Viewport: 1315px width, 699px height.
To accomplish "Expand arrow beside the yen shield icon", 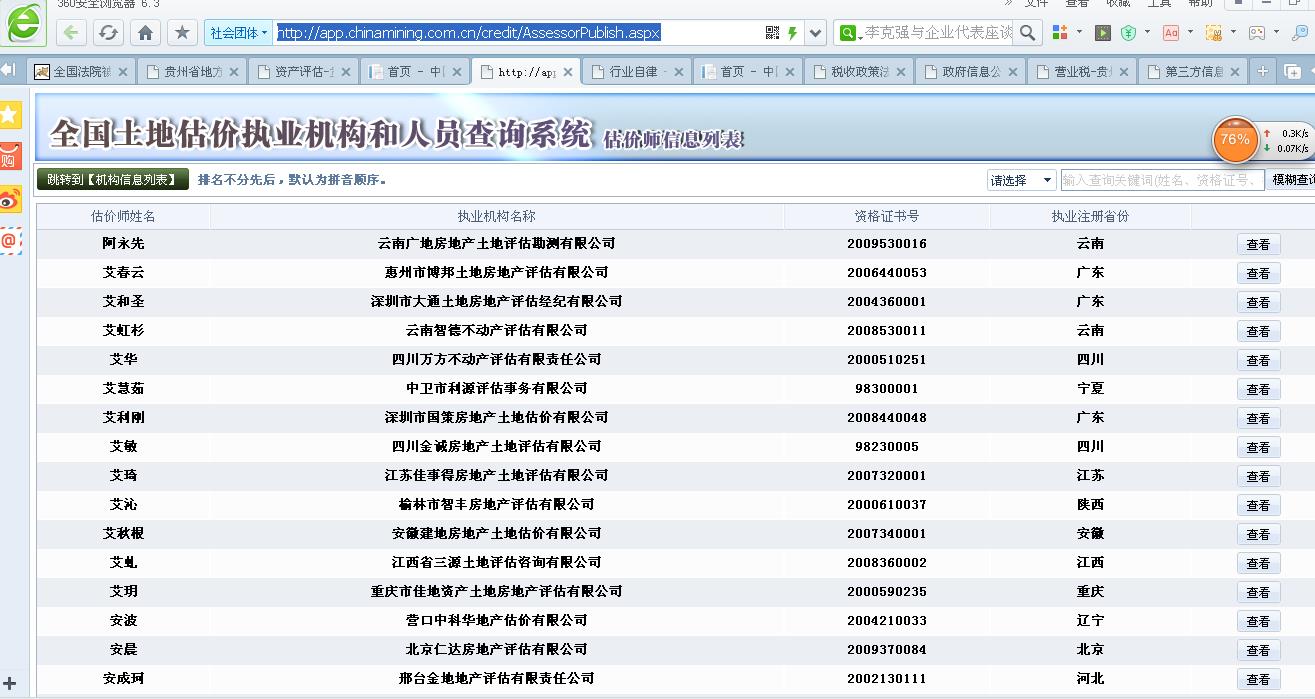I will [x=1147, y=33].
